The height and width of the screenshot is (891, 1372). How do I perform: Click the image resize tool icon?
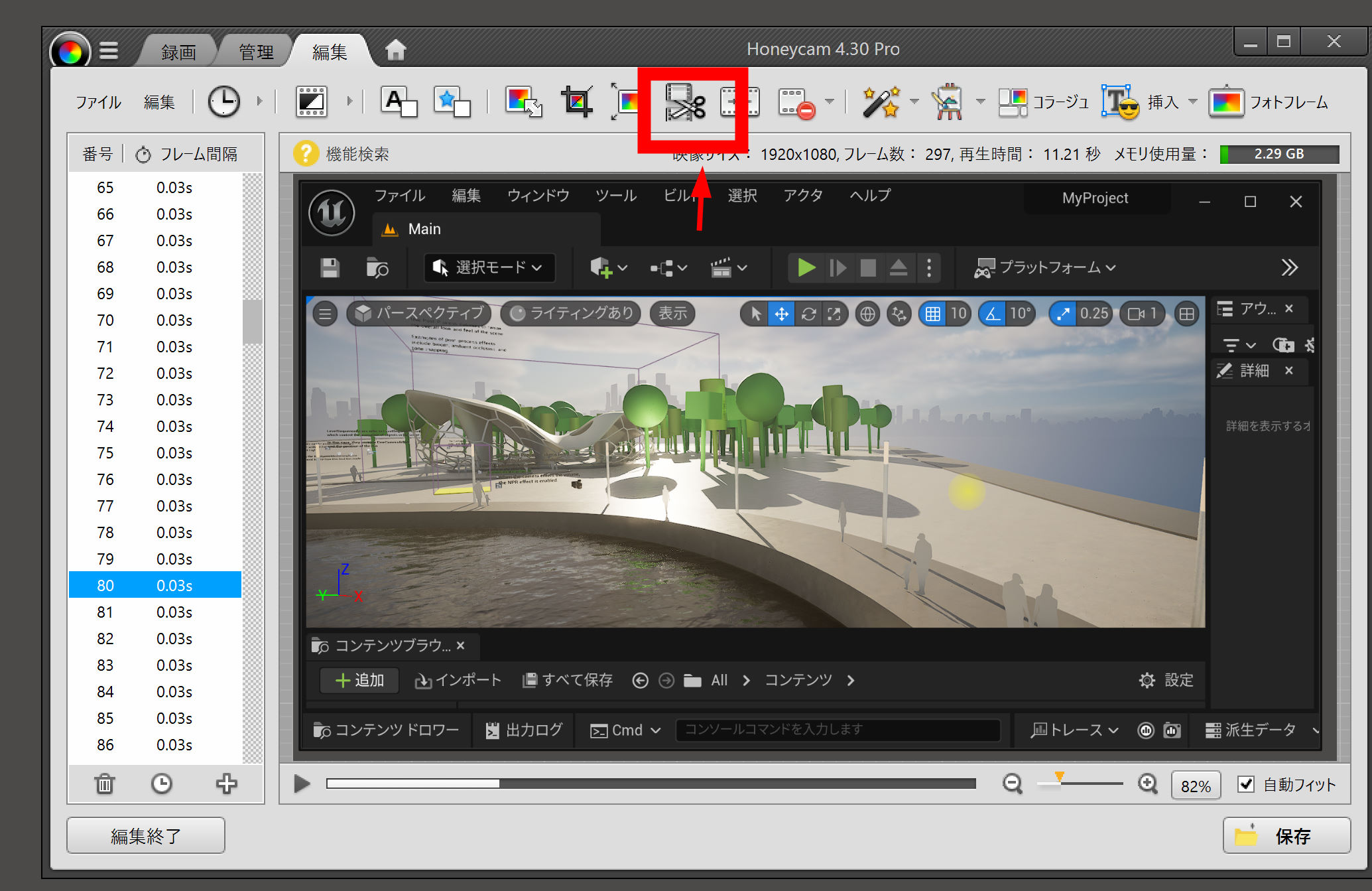tap(523, 102)
